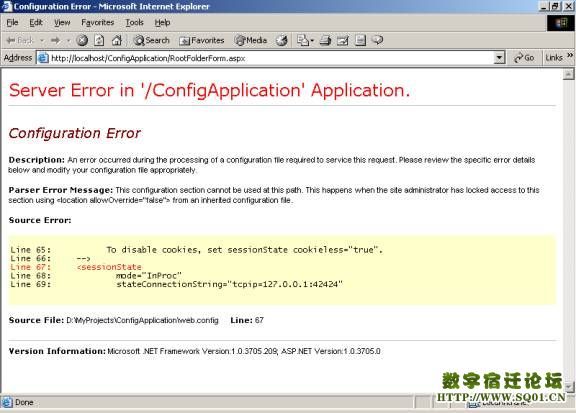Open the Favorites menu
The image size is (576, 413).
click(x=97, y=23)
